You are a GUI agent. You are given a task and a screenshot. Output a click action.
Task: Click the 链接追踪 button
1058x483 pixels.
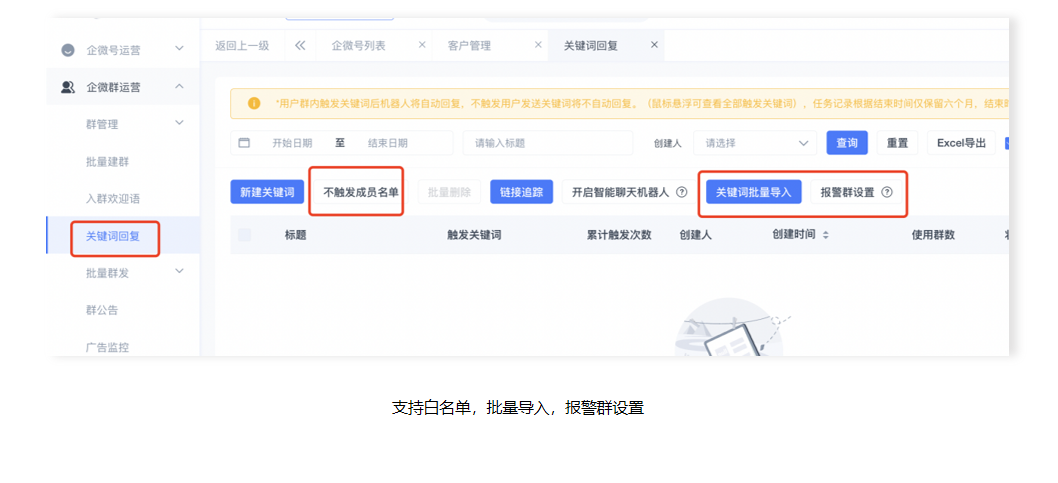[x=522, y=192]
